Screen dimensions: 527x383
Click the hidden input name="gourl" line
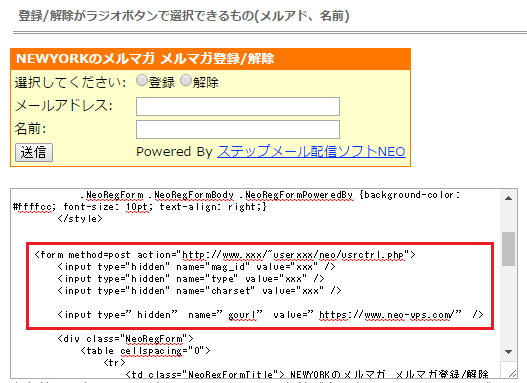(x=270, y=315)
